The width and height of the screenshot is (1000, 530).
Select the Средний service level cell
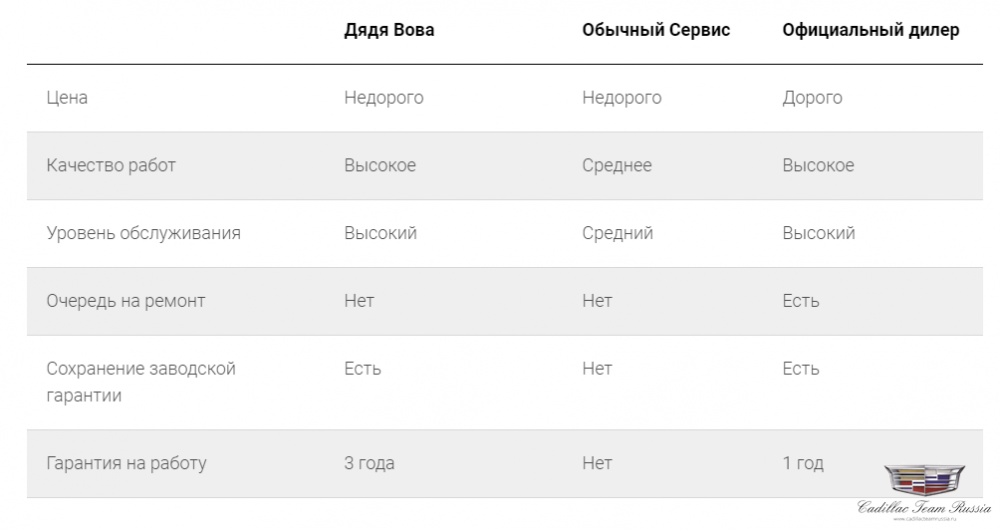click(x=617, y=233)
